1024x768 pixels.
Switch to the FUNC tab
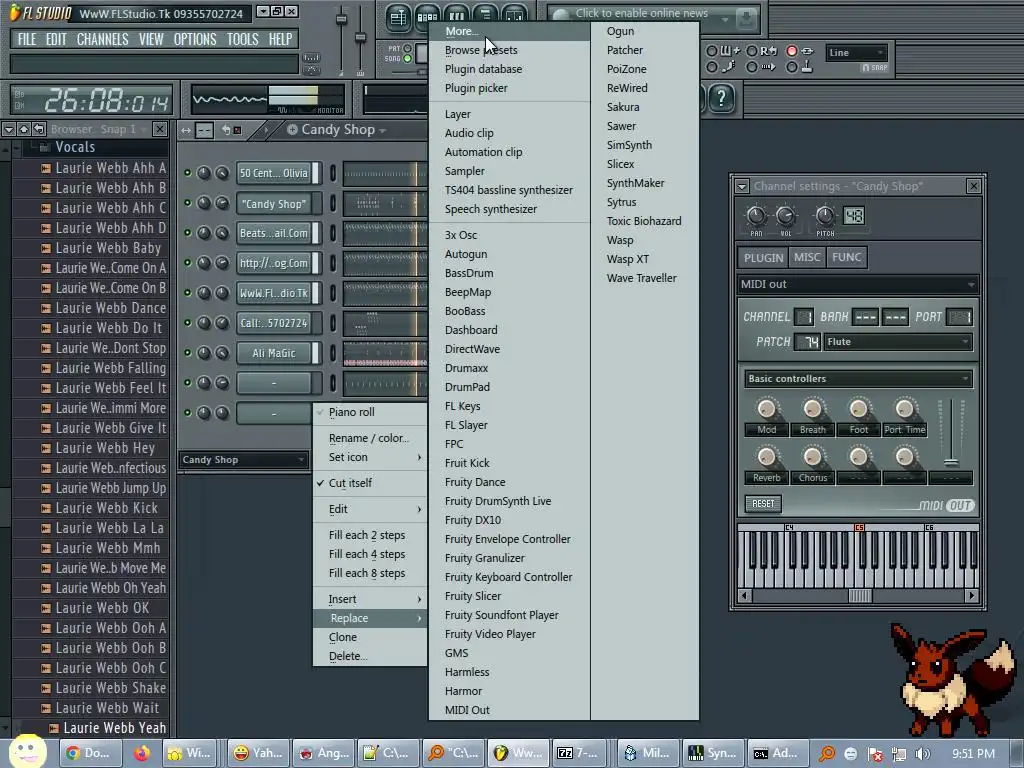[x=846, y=257]
